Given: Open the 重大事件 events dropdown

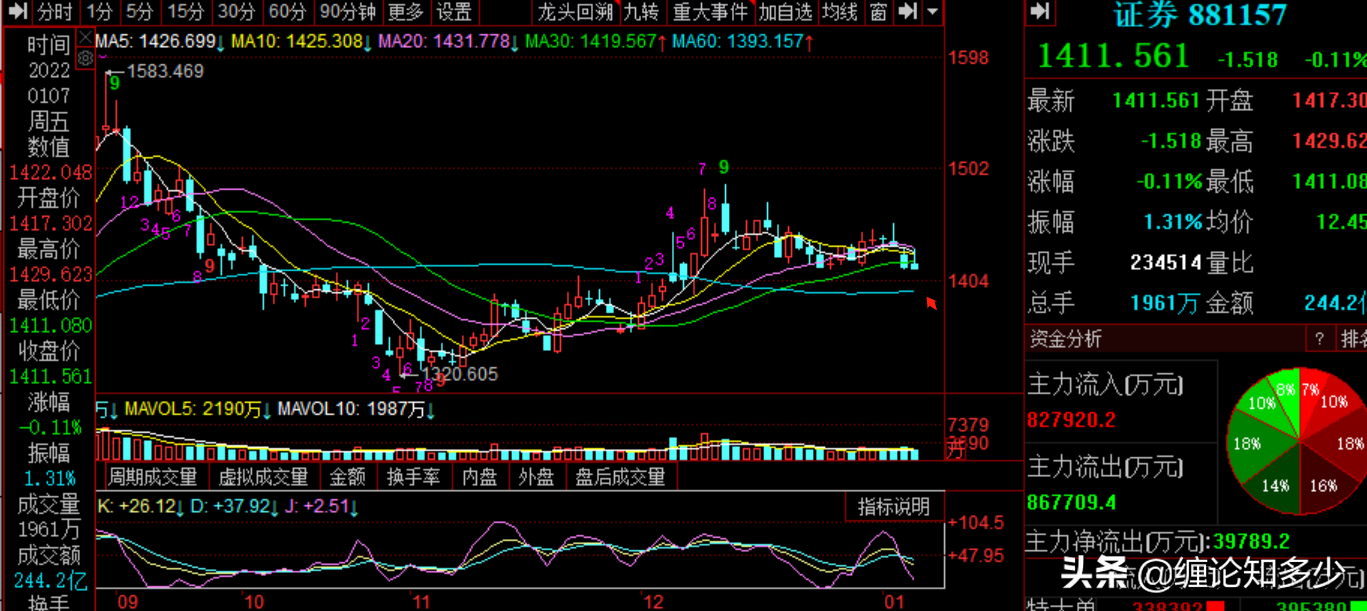Looking at the screenshot, I should pos(709,12).
